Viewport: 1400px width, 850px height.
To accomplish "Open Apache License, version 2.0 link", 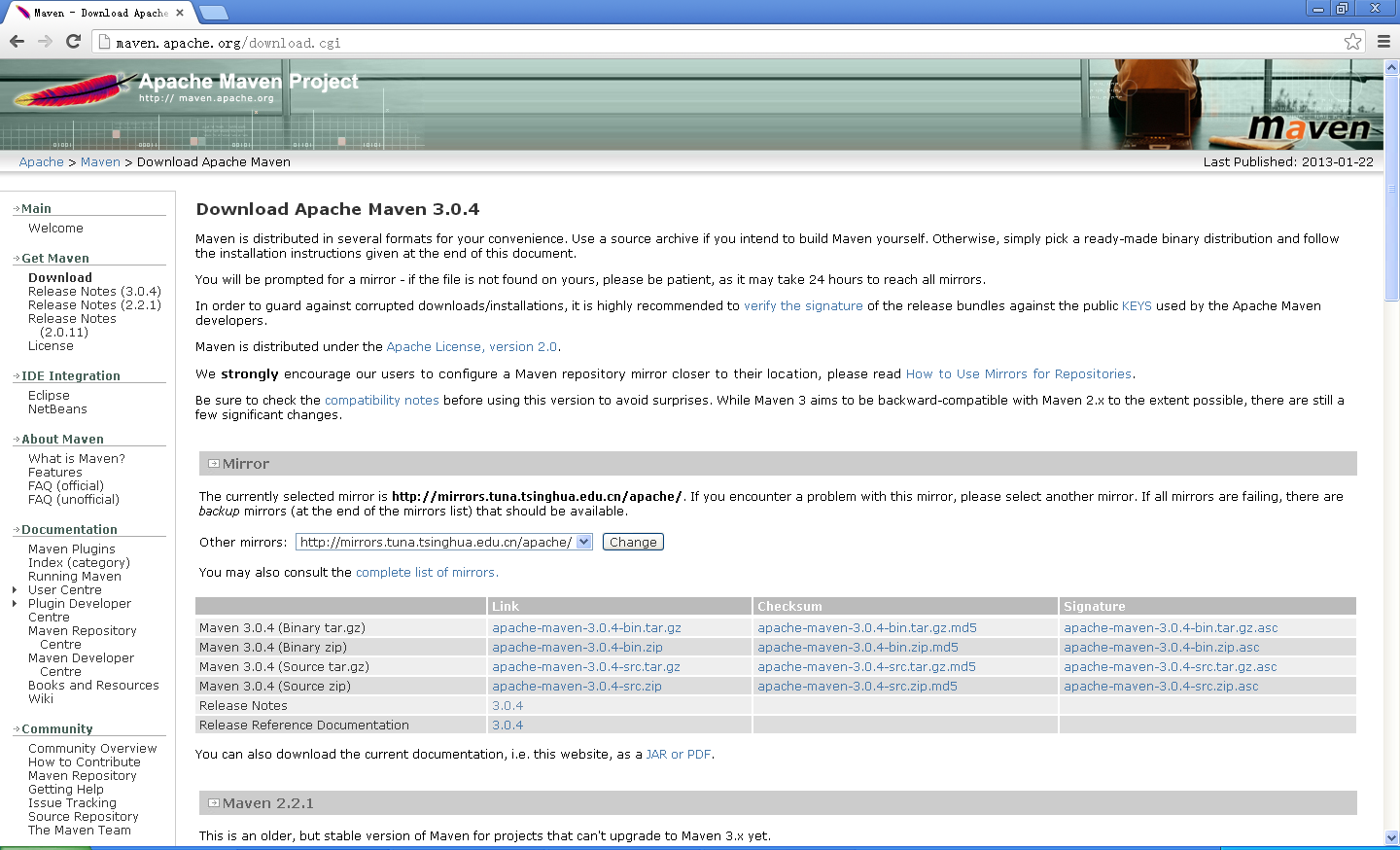I will [472, 347].
